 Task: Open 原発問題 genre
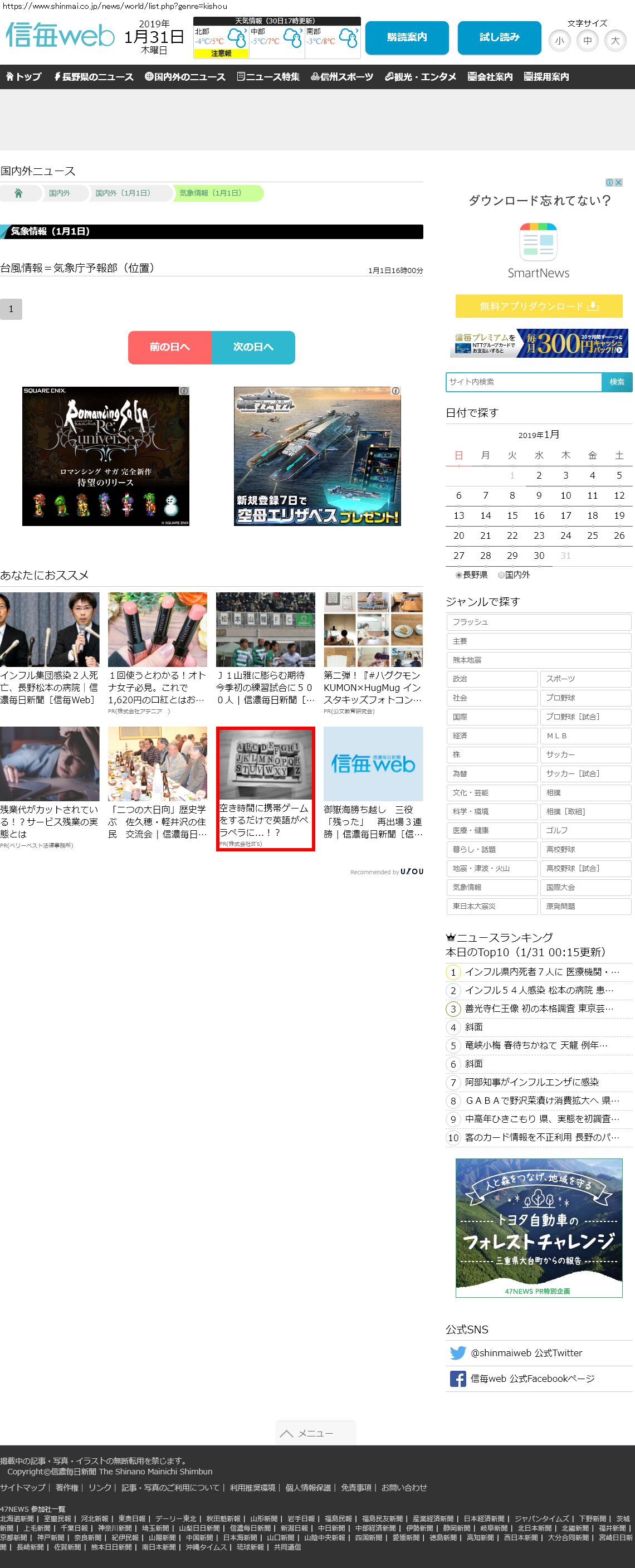(586, 907)
